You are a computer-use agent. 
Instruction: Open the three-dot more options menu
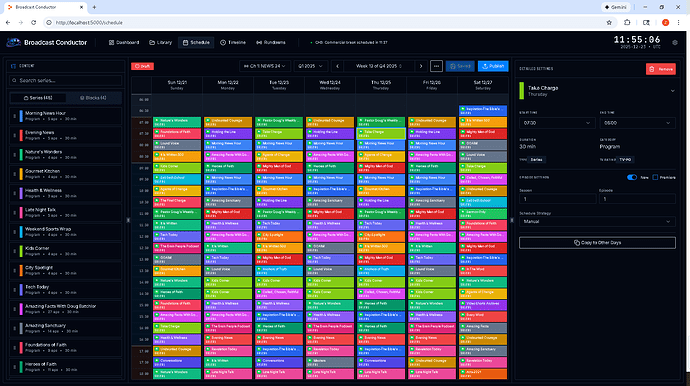436,66
